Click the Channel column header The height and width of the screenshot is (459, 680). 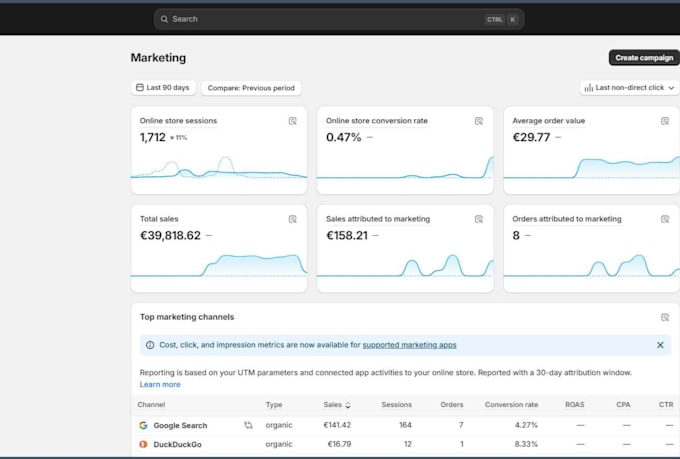point(151,404)
